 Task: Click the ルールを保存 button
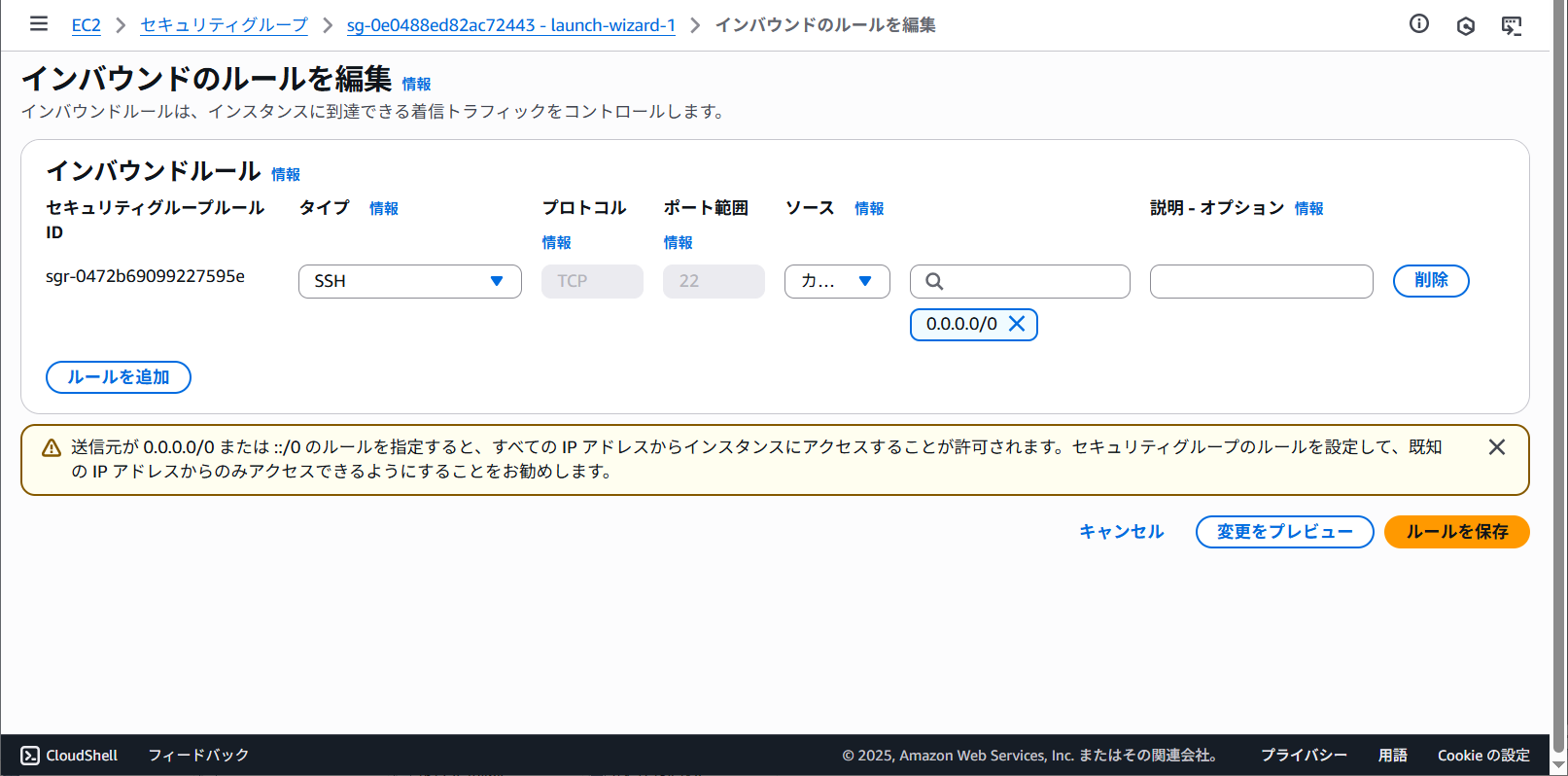tap(1456, 532)
